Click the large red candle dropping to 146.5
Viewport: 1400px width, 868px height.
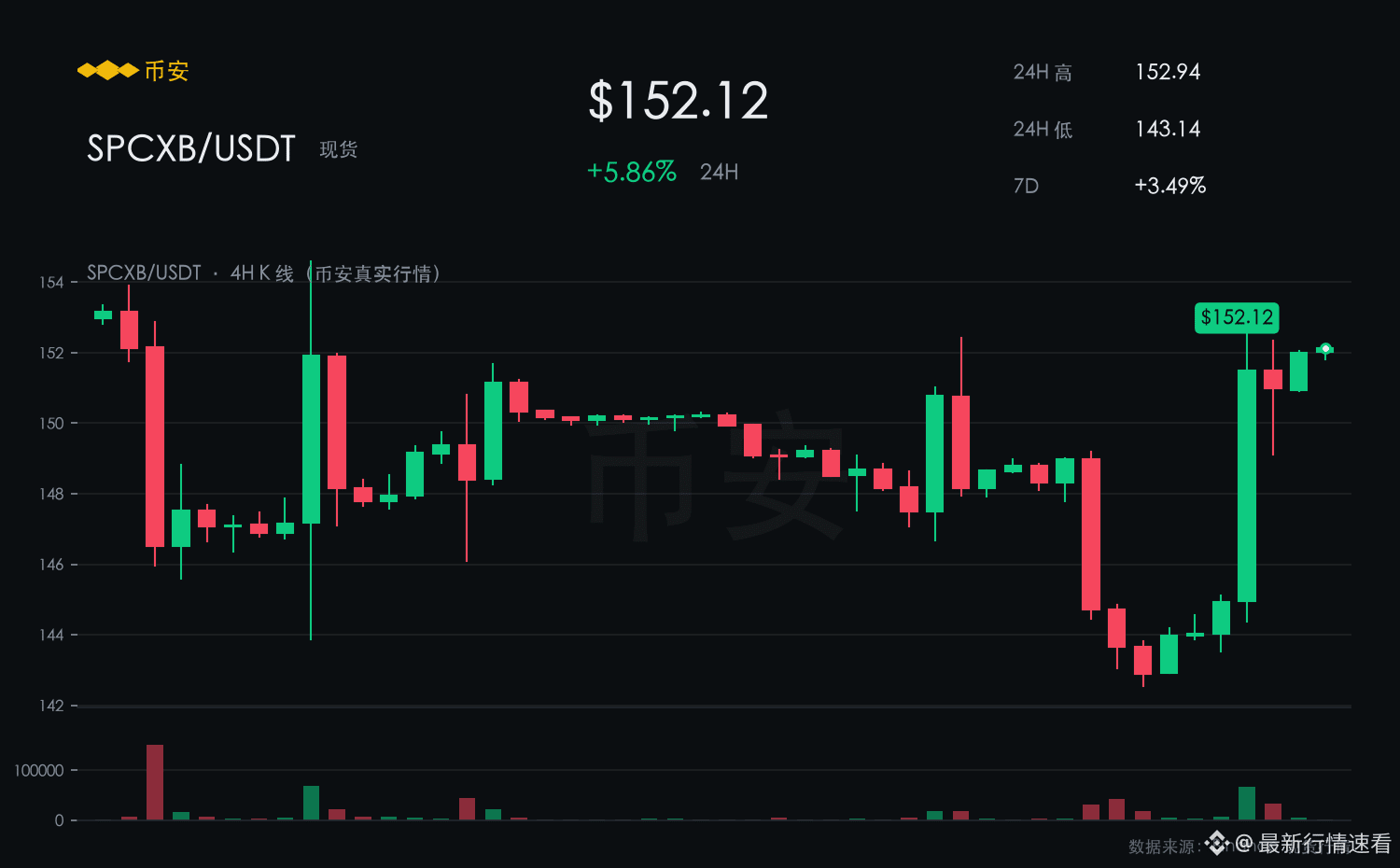tap(155, 446)
